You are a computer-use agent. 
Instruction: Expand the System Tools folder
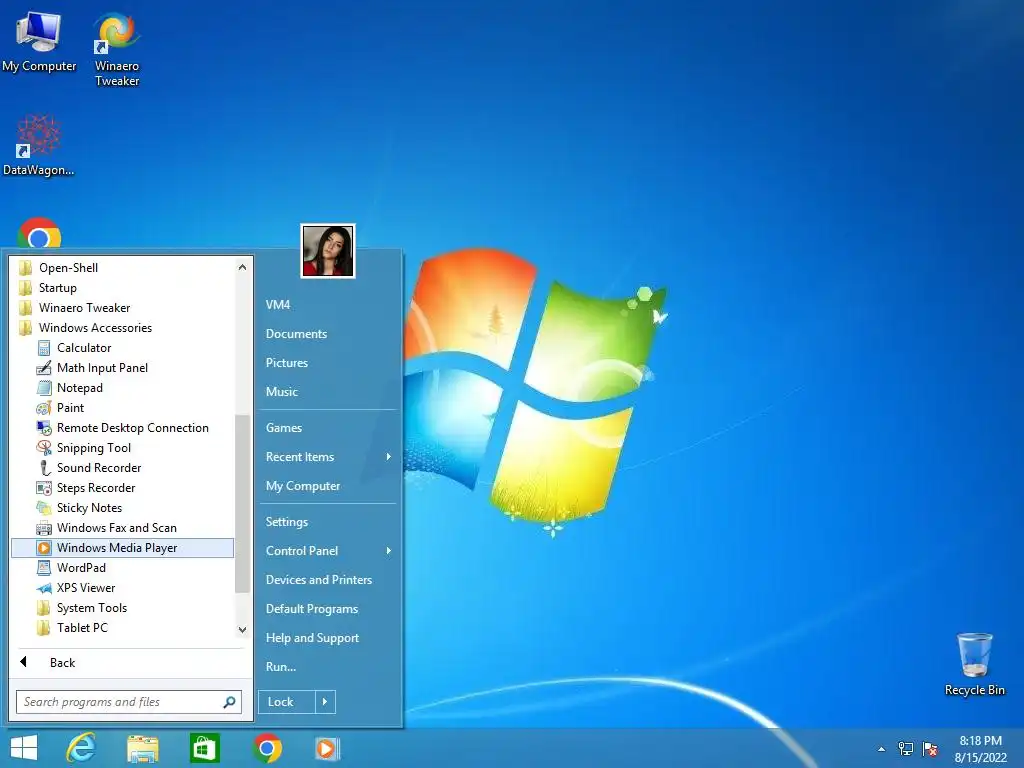tap(122, 608)
